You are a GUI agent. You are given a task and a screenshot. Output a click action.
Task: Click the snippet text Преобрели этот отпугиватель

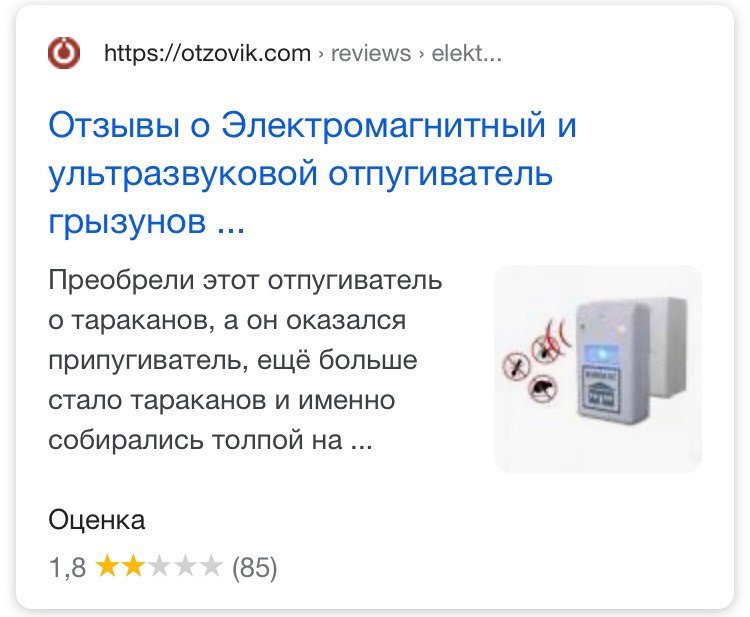pos(245,280)
